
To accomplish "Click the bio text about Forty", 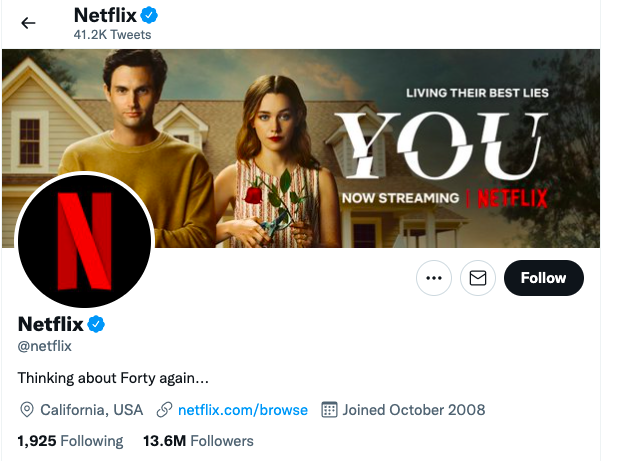I will [x=113, y=379].
